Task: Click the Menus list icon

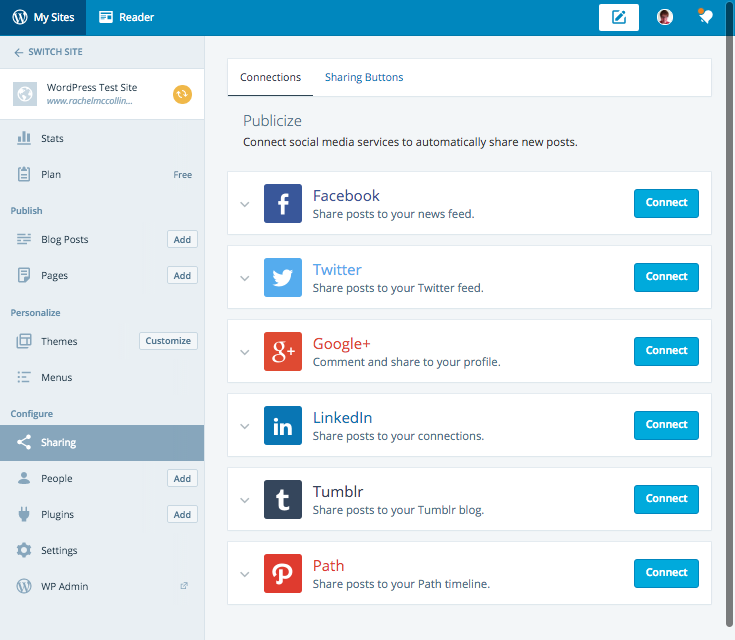Action: click(x=24, y=377)
